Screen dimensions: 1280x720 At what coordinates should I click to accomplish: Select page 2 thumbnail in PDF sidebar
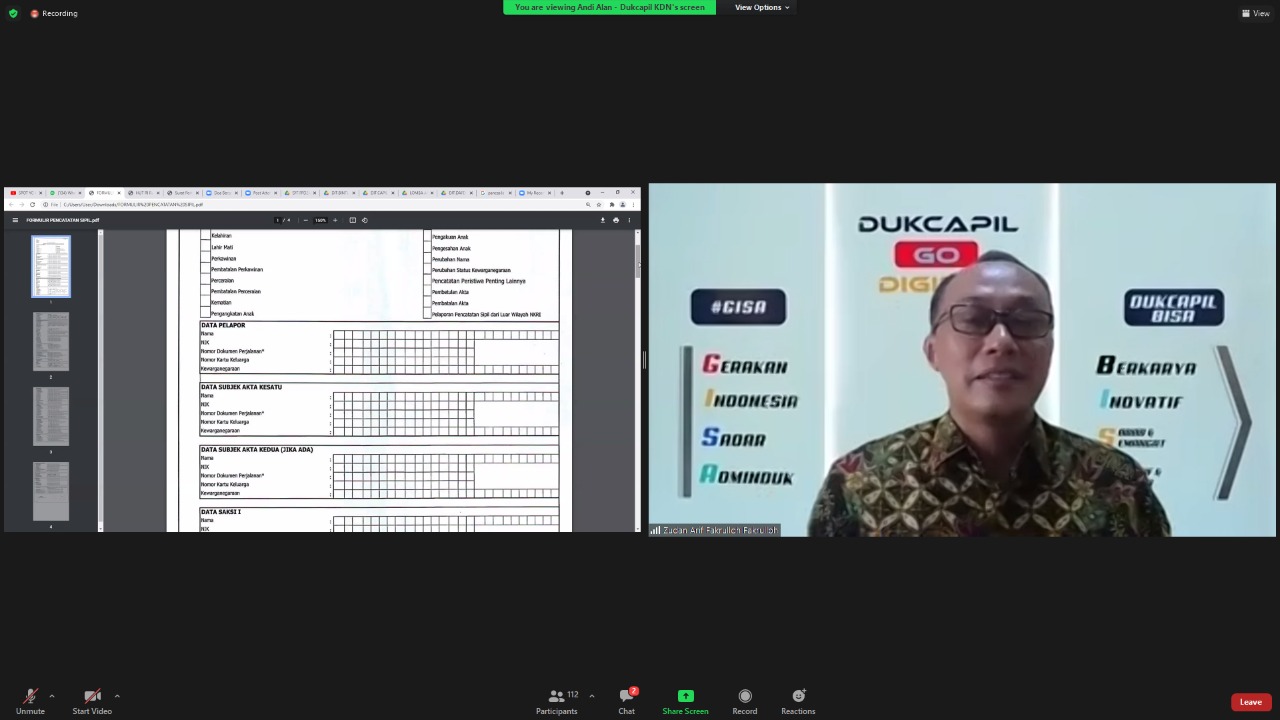[x=51, y=341]
